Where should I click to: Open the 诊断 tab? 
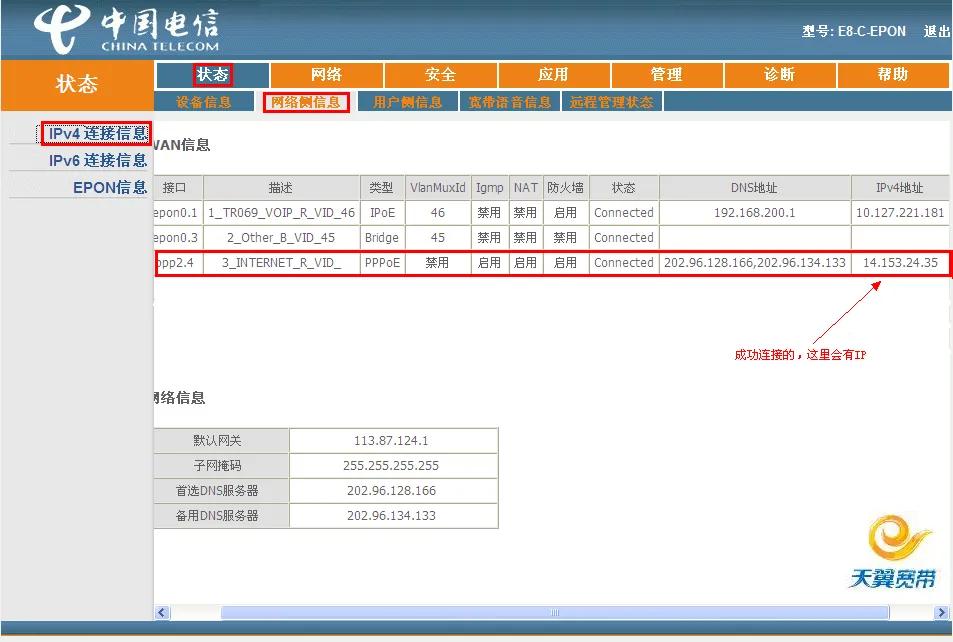click(779, 75)
